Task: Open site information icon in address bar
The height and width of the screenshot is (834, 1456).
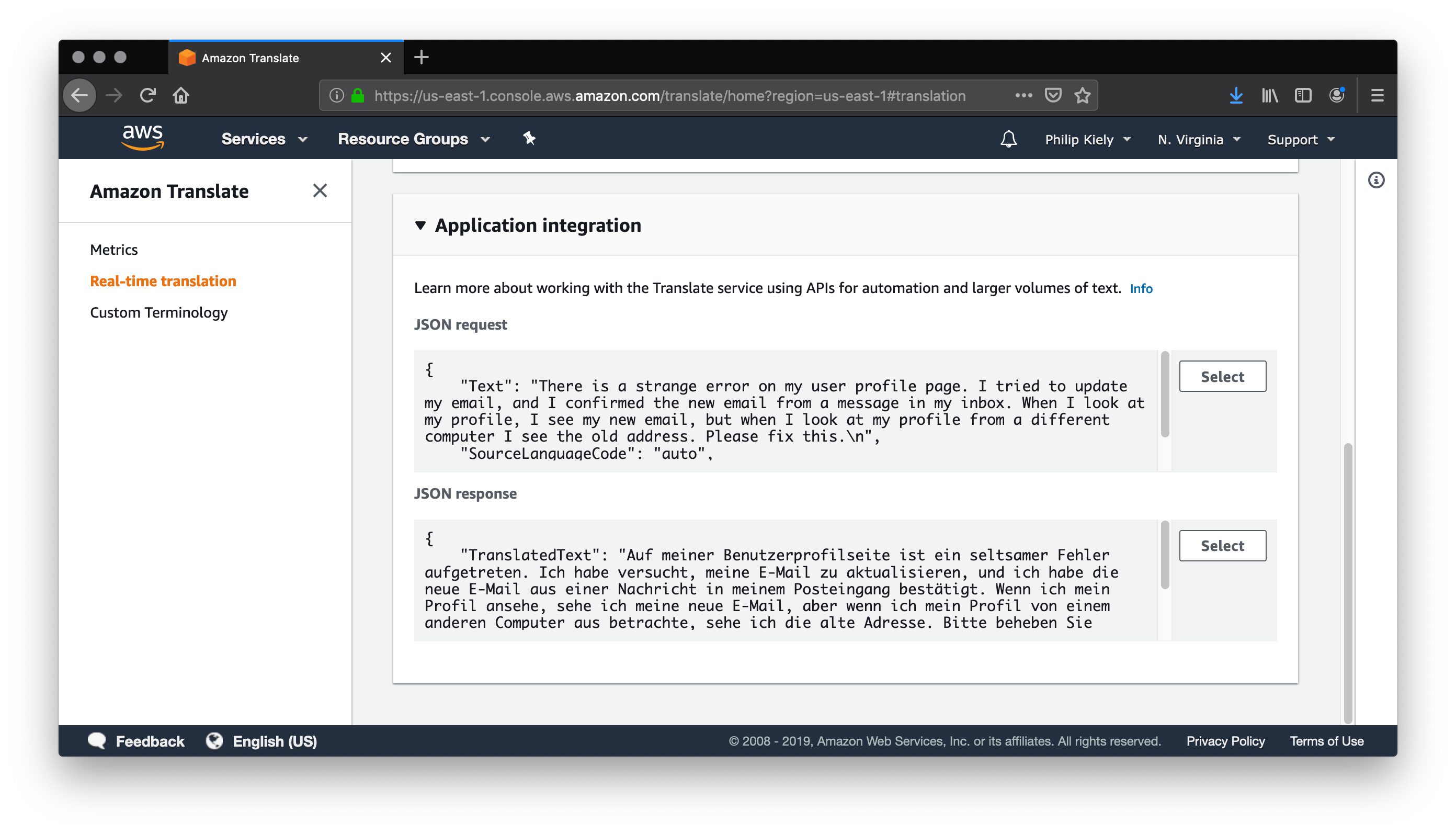Action: pyautogui.click(x=337, y=96)
